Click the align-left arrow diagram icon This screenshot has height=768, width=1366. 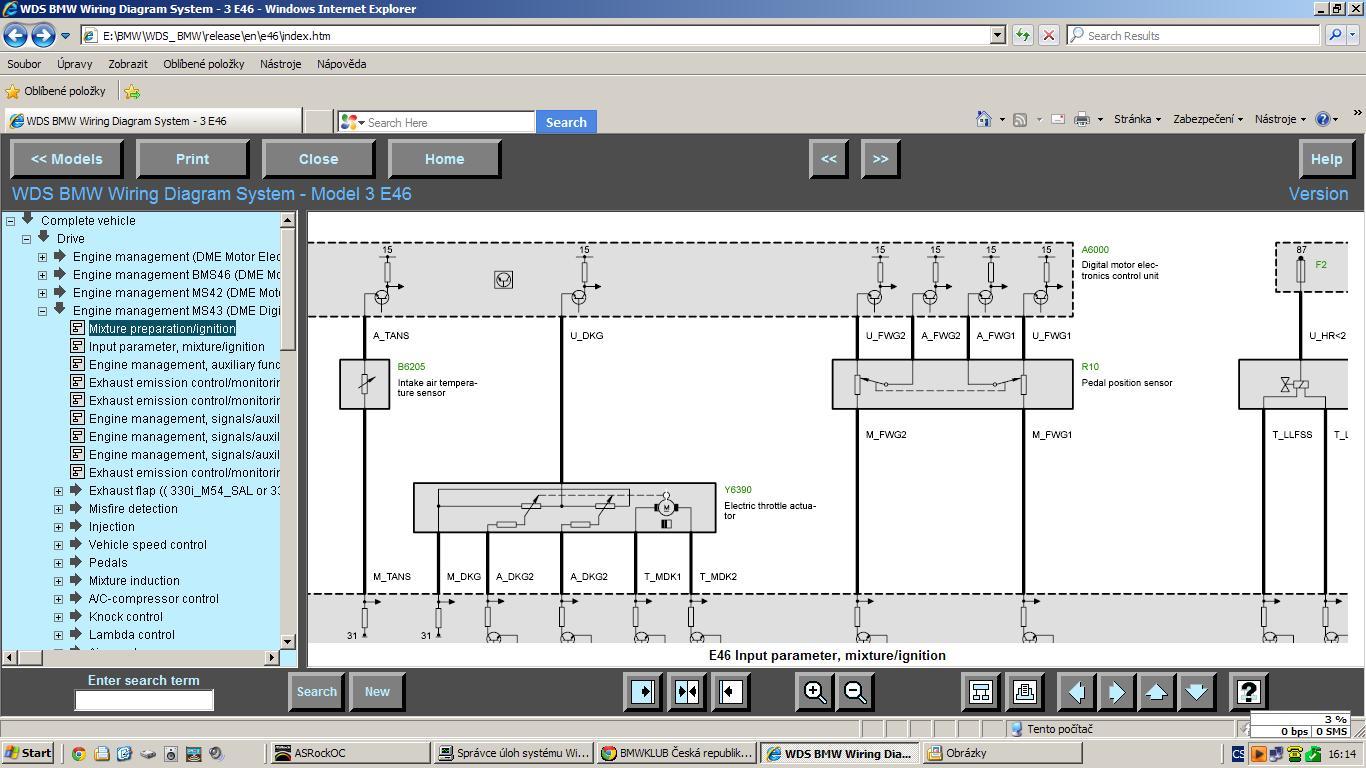click(731, 692)
